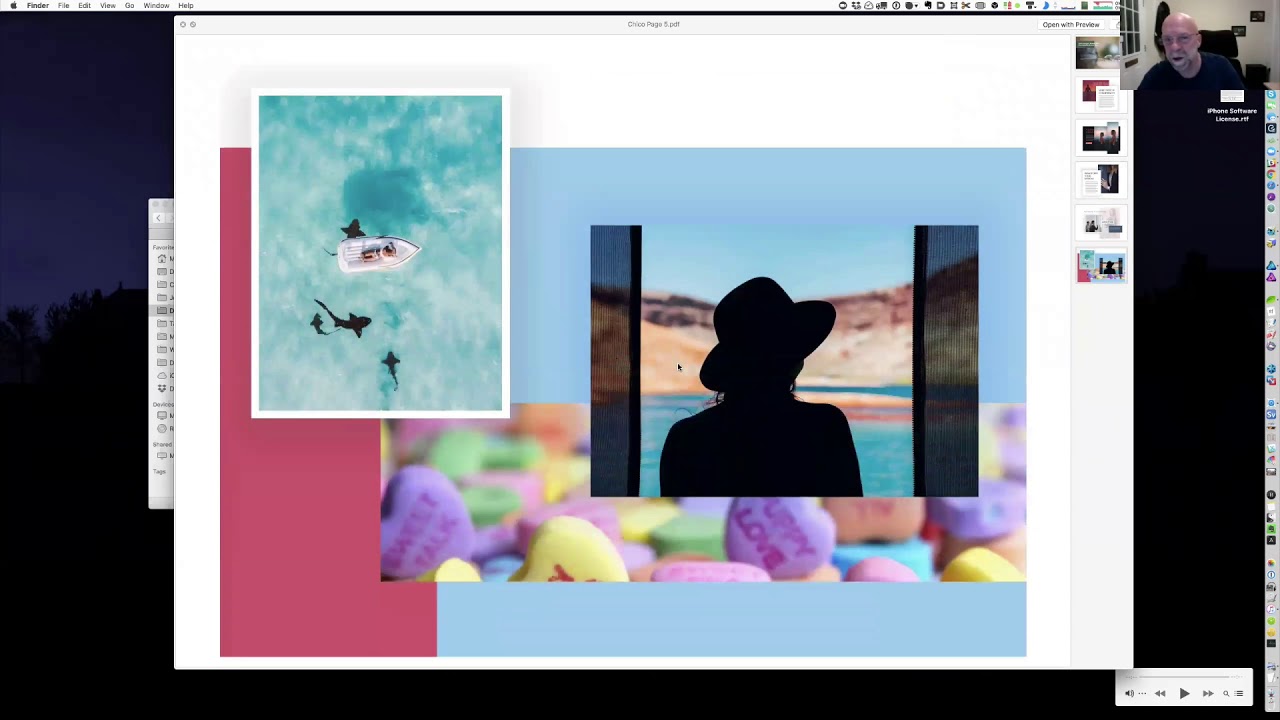The image size is (1280, 720).
Task: Click the scissors icon in the menu bar
Action: pos(966,5)
